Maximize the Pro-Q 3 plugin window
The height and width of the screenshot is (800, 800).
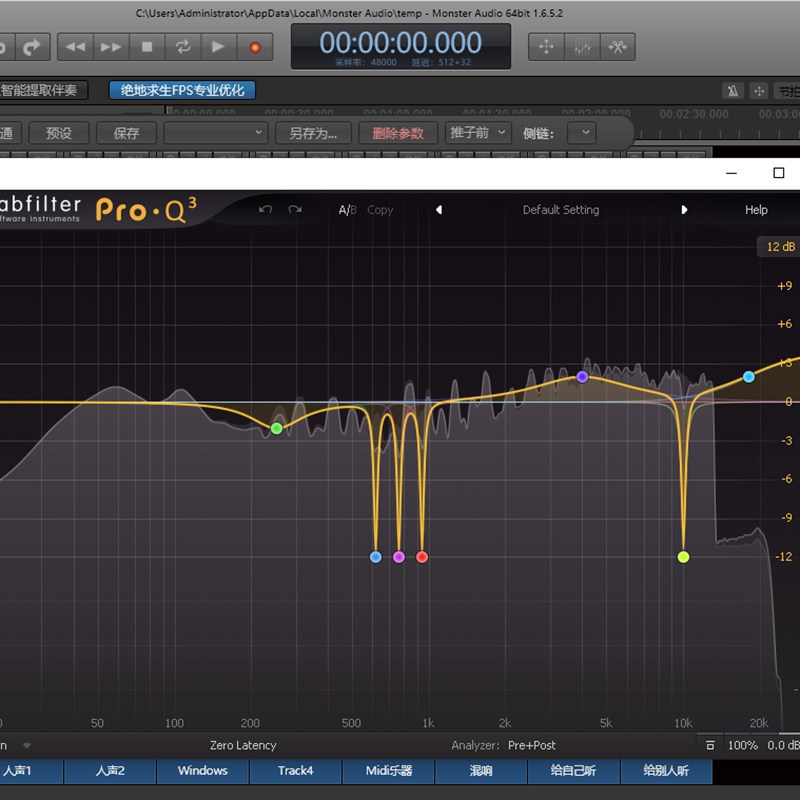click(779, 173)
